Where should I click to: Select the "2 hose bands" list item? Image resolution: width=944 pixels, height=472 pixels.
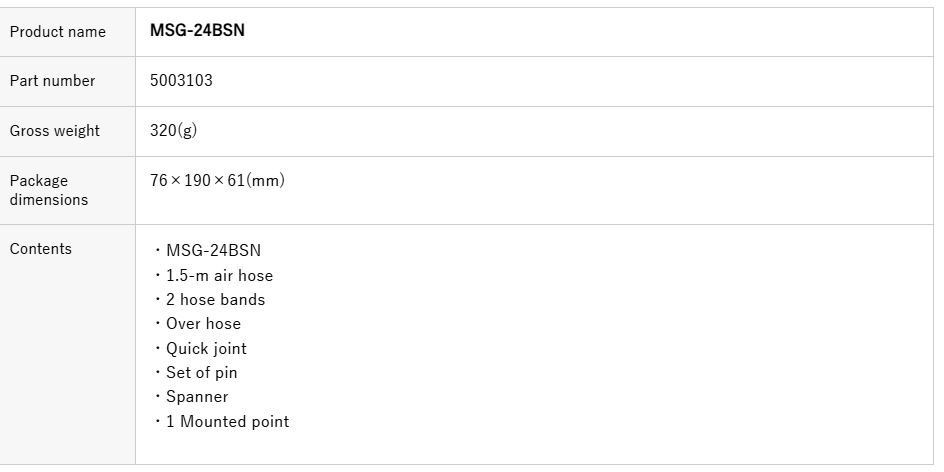(215, 299)
